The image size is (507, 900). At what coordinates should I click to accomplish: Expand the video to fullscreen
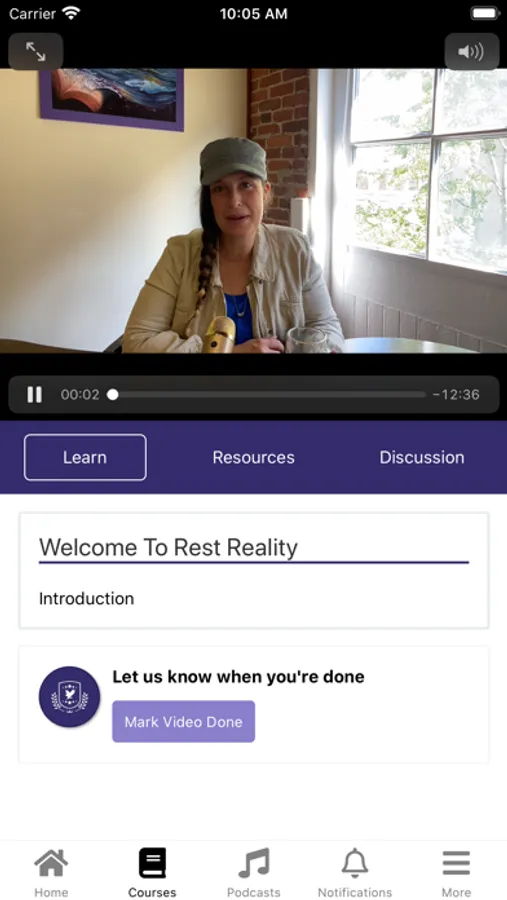[x=36, y=52]
